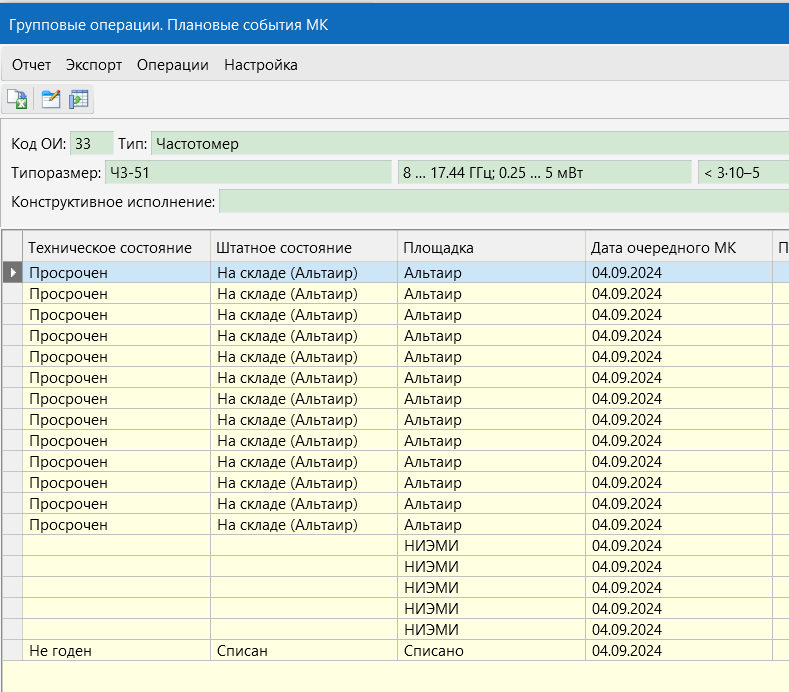The width and height of the screenshot is (789, 692).
Task: Open the Операции menu
Action: tap(173, 65)
